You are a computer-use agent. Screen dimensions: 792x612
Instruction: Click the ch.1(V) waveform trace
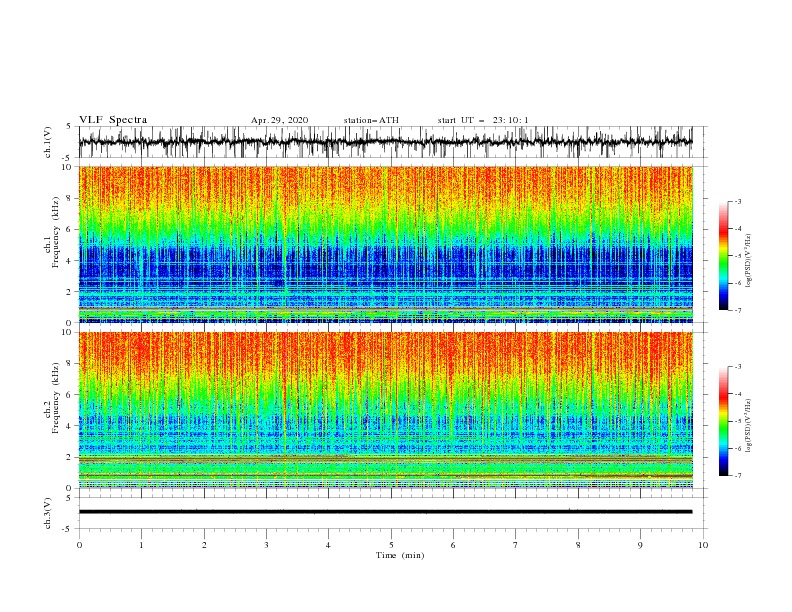coord(386,142)
